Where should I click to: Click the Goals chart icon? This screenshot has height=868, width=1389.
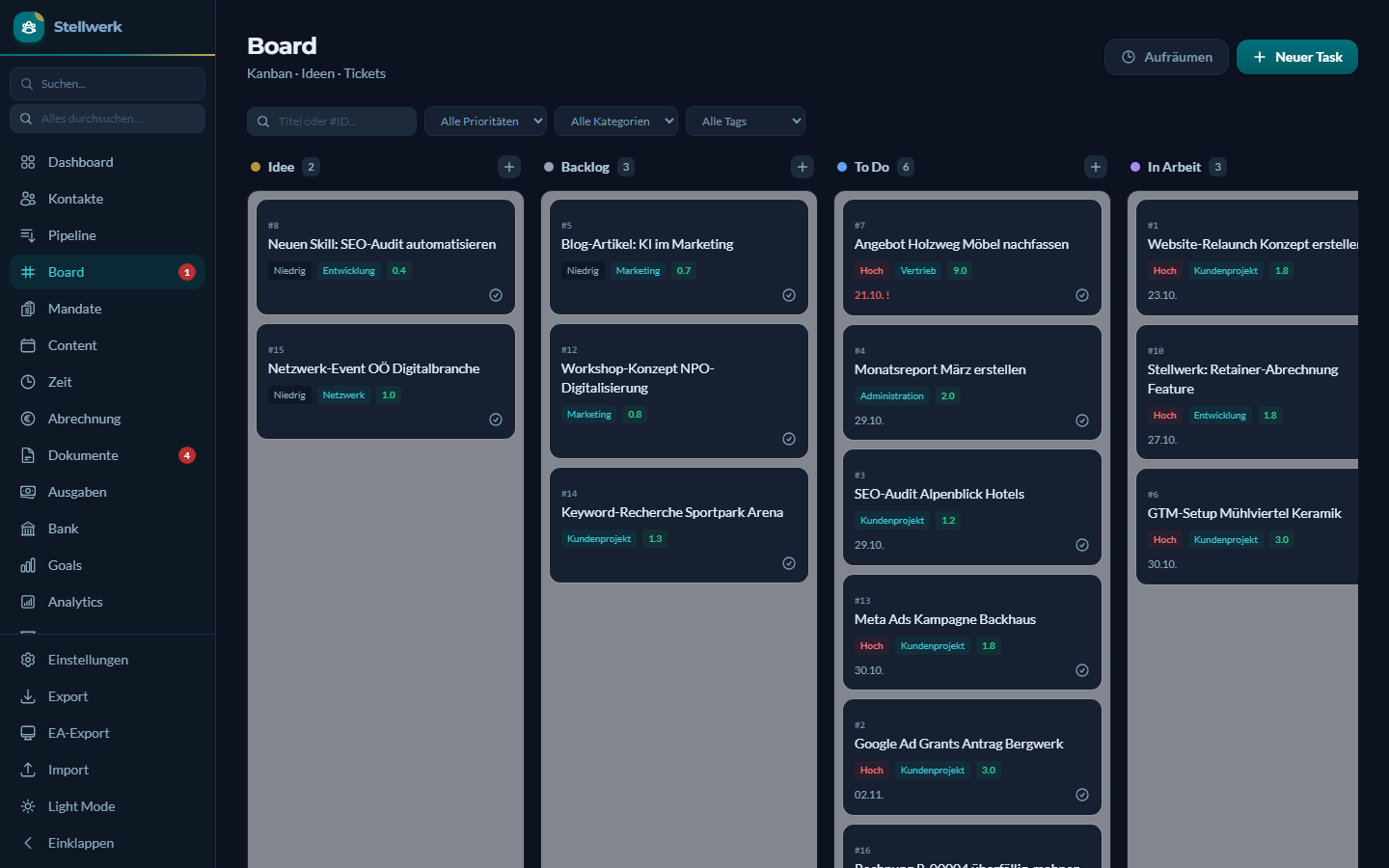[x=28, y=565]
